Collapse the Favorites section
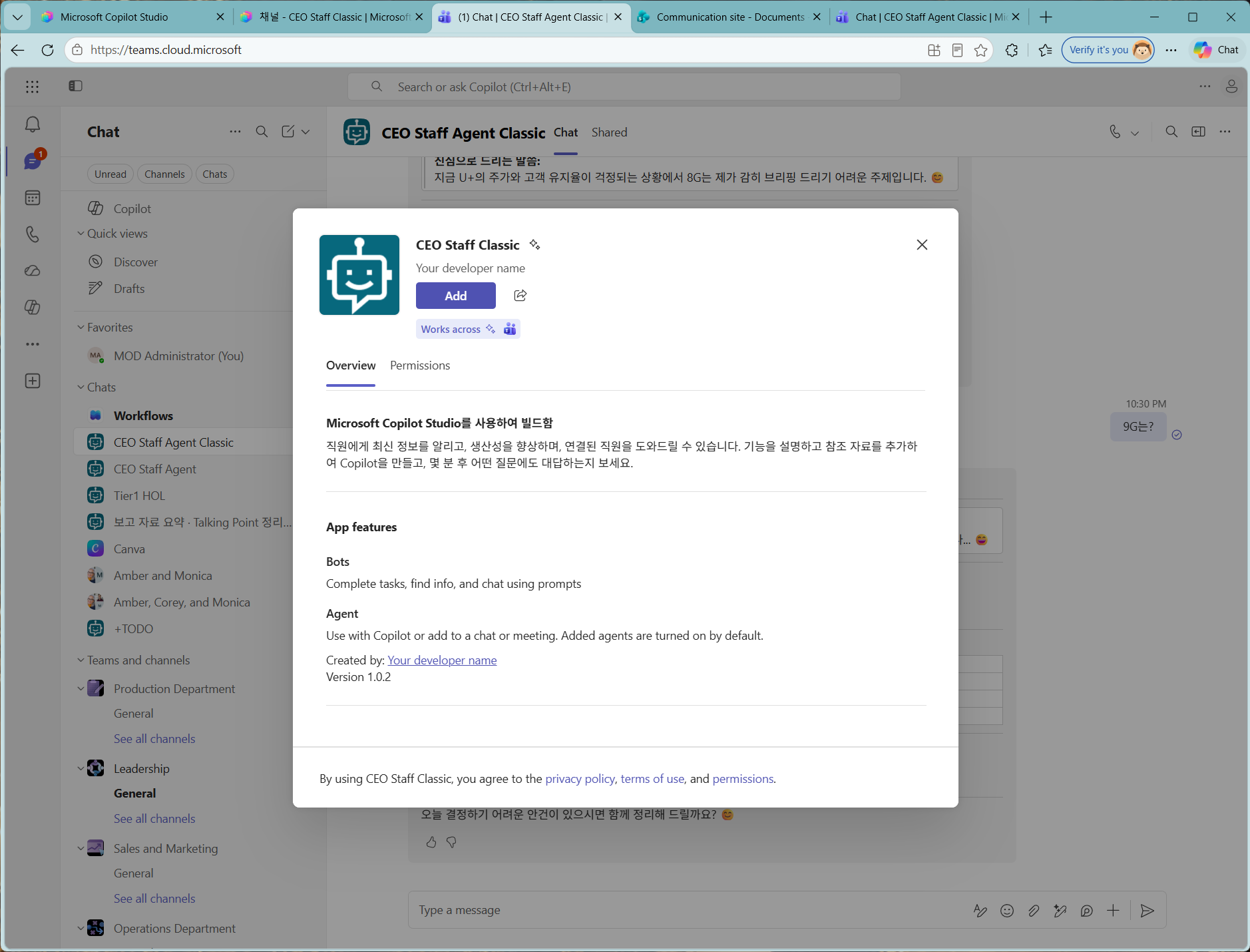Screen dimensions: 1250x952 click(81, 328)
